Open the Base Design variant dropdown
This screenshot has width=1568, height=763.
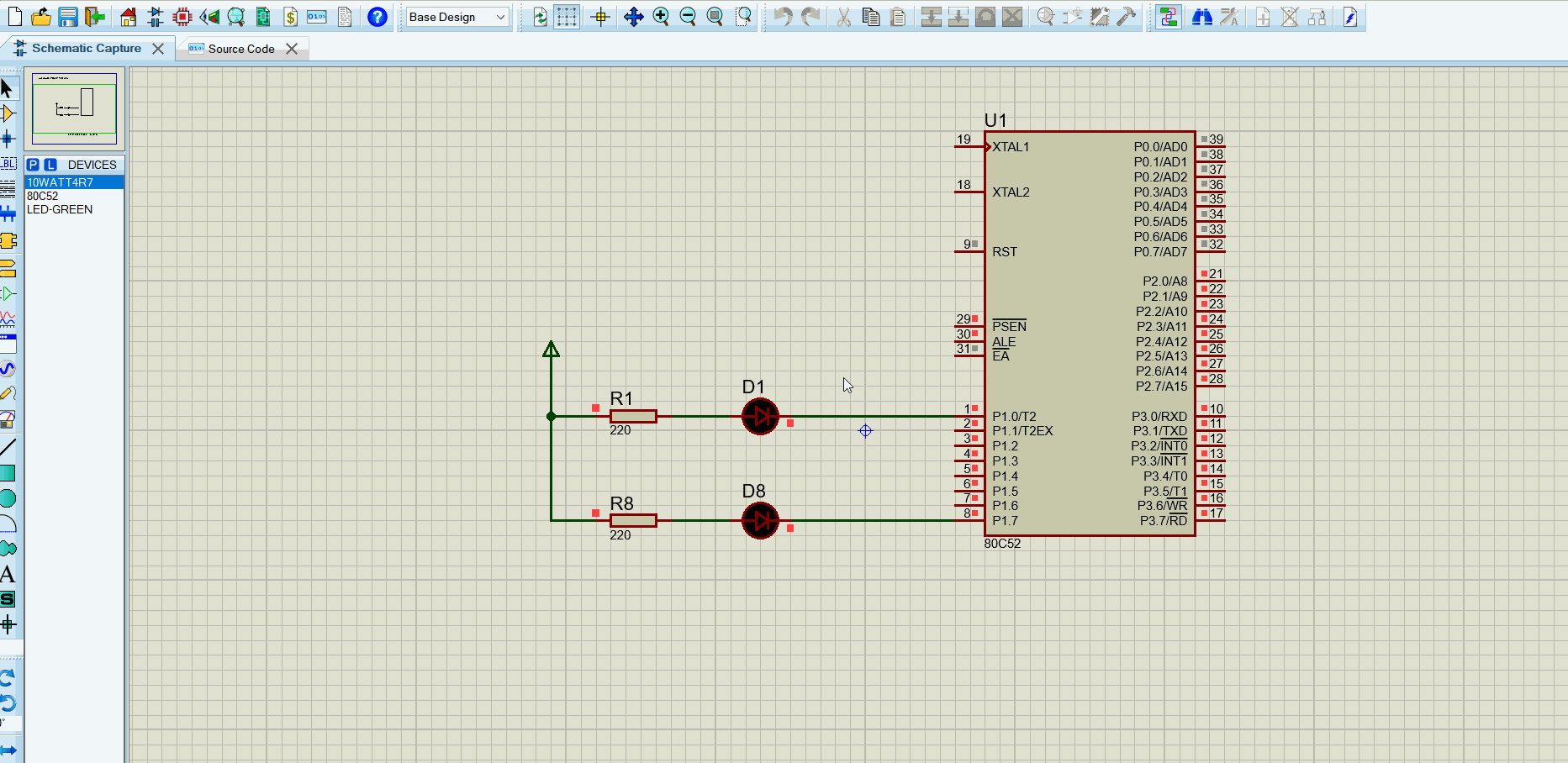pos(457,17)
